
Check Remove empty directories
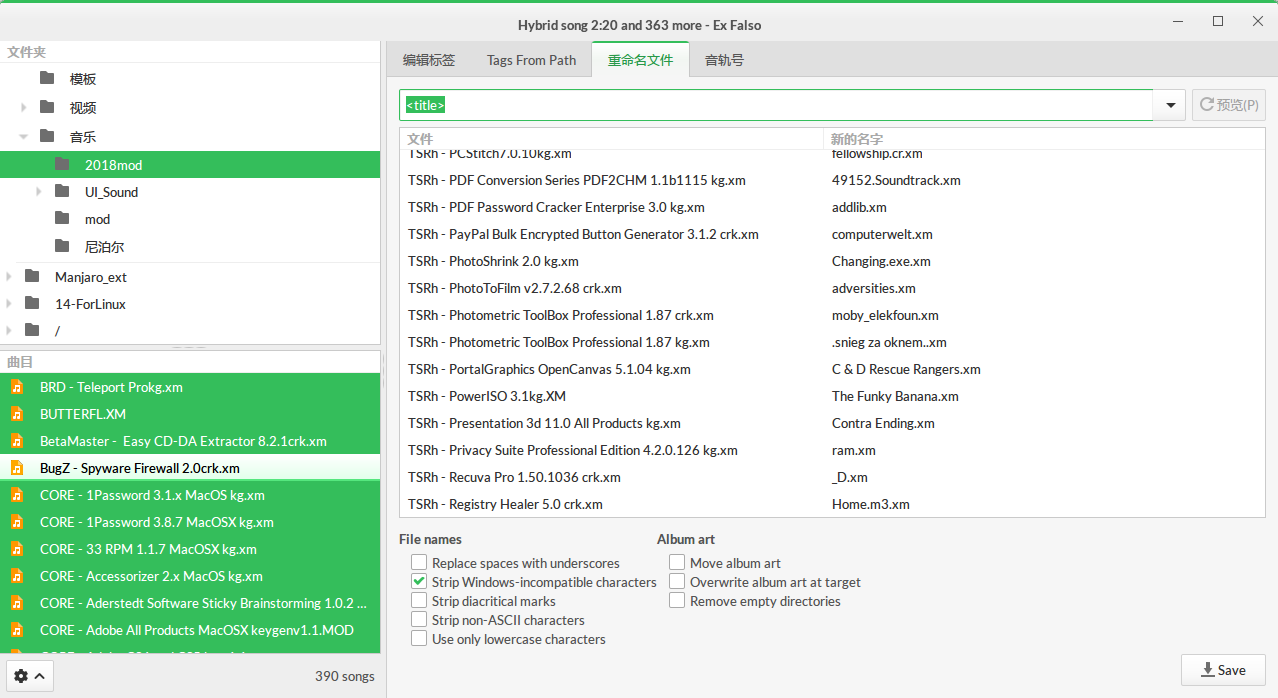coord(677,601)
